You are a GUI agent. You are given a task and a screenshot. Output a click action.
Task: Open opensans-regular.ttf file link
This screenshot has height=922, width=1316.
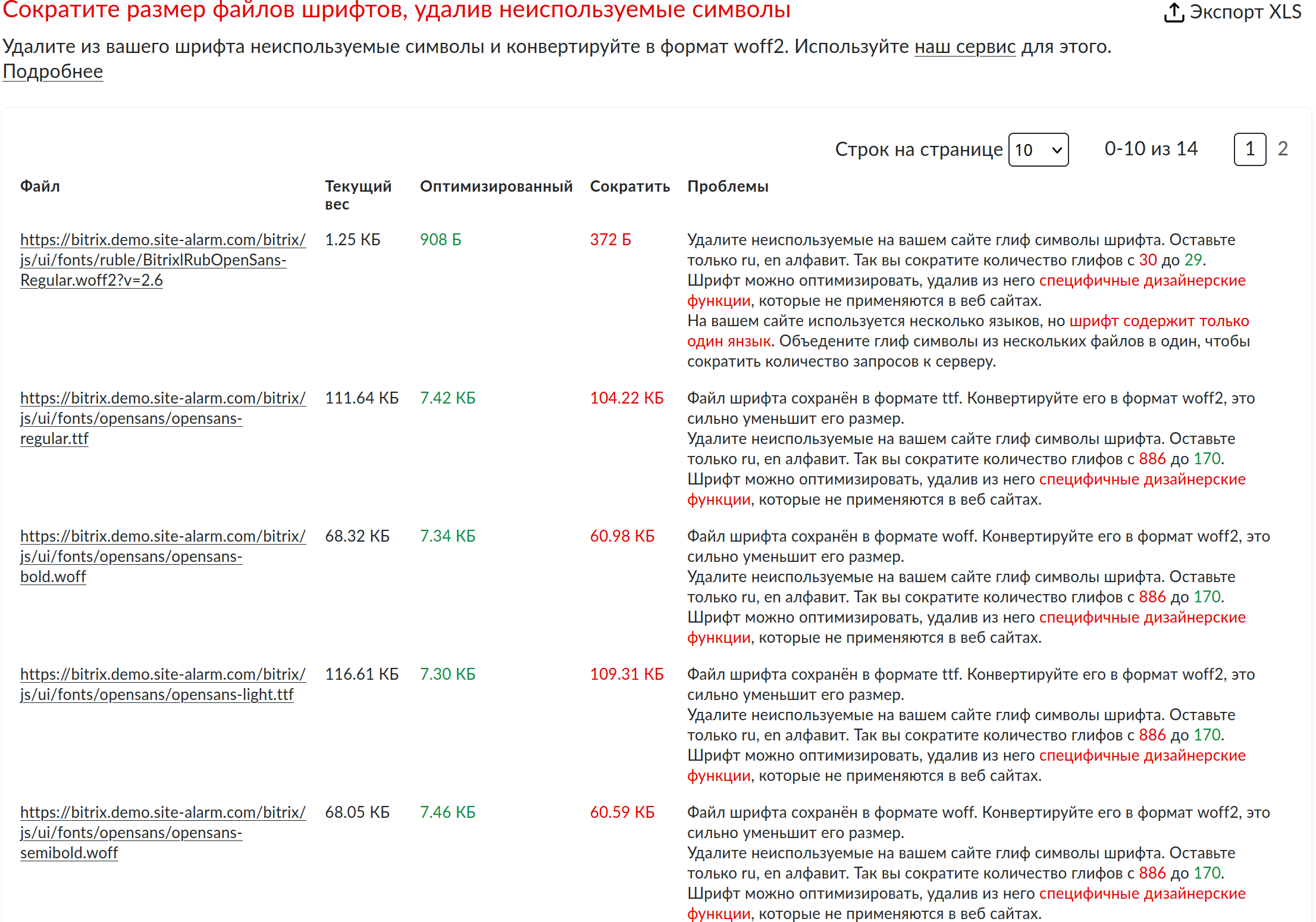pos(131,418)
